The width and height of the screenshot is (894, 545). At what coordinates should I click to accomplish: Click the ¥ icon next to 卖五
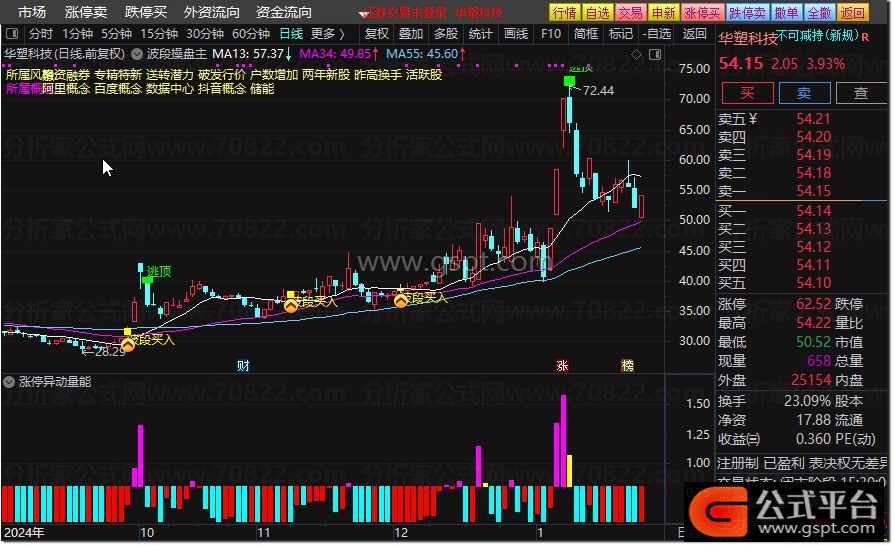point(753,119)
